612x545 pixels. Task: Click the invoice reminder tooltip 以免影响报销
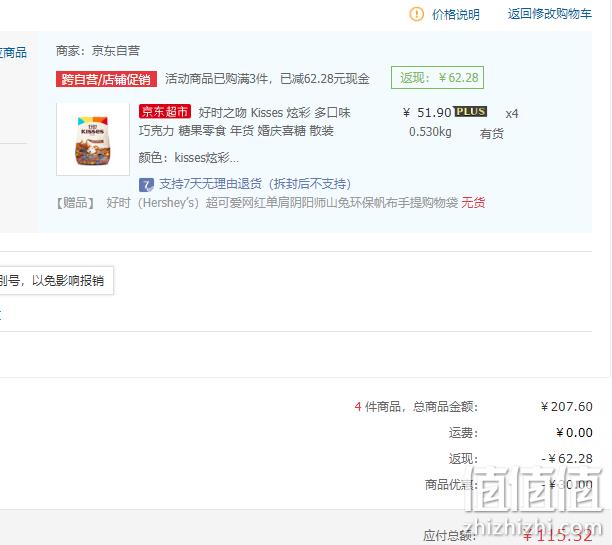click(57, 281)
